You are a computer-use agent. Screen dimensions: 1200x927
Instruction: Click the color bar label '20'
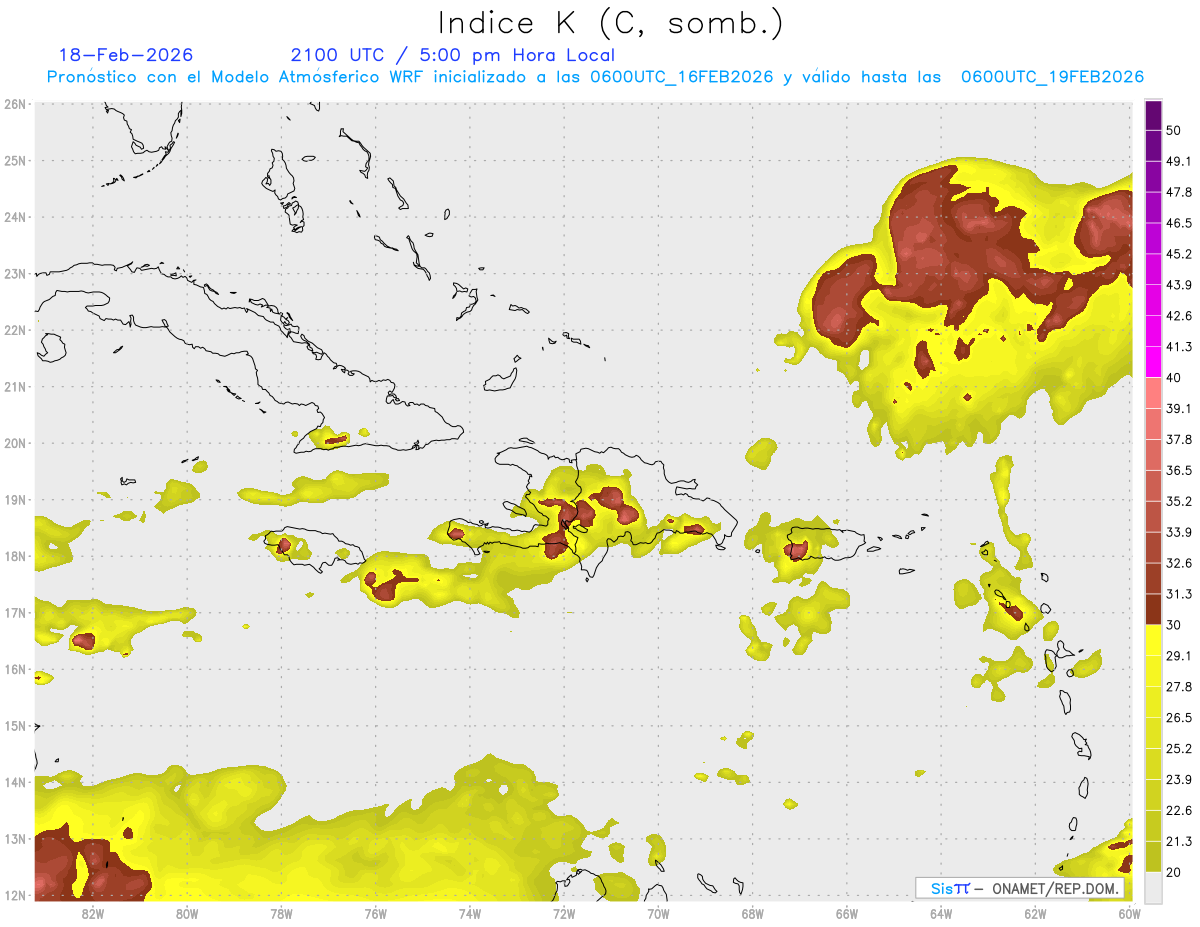1175,873
